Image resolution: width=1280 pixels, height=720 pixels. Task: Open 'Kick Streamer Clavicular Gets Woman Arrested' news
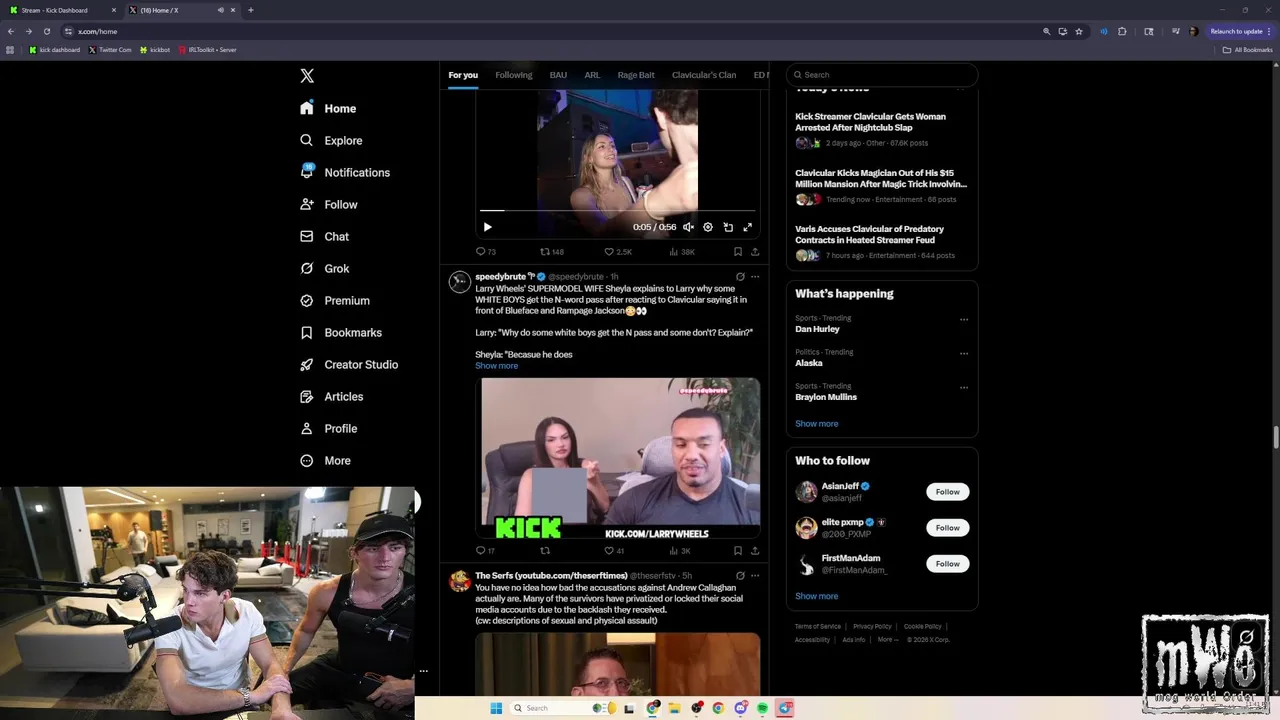[870, 122]
